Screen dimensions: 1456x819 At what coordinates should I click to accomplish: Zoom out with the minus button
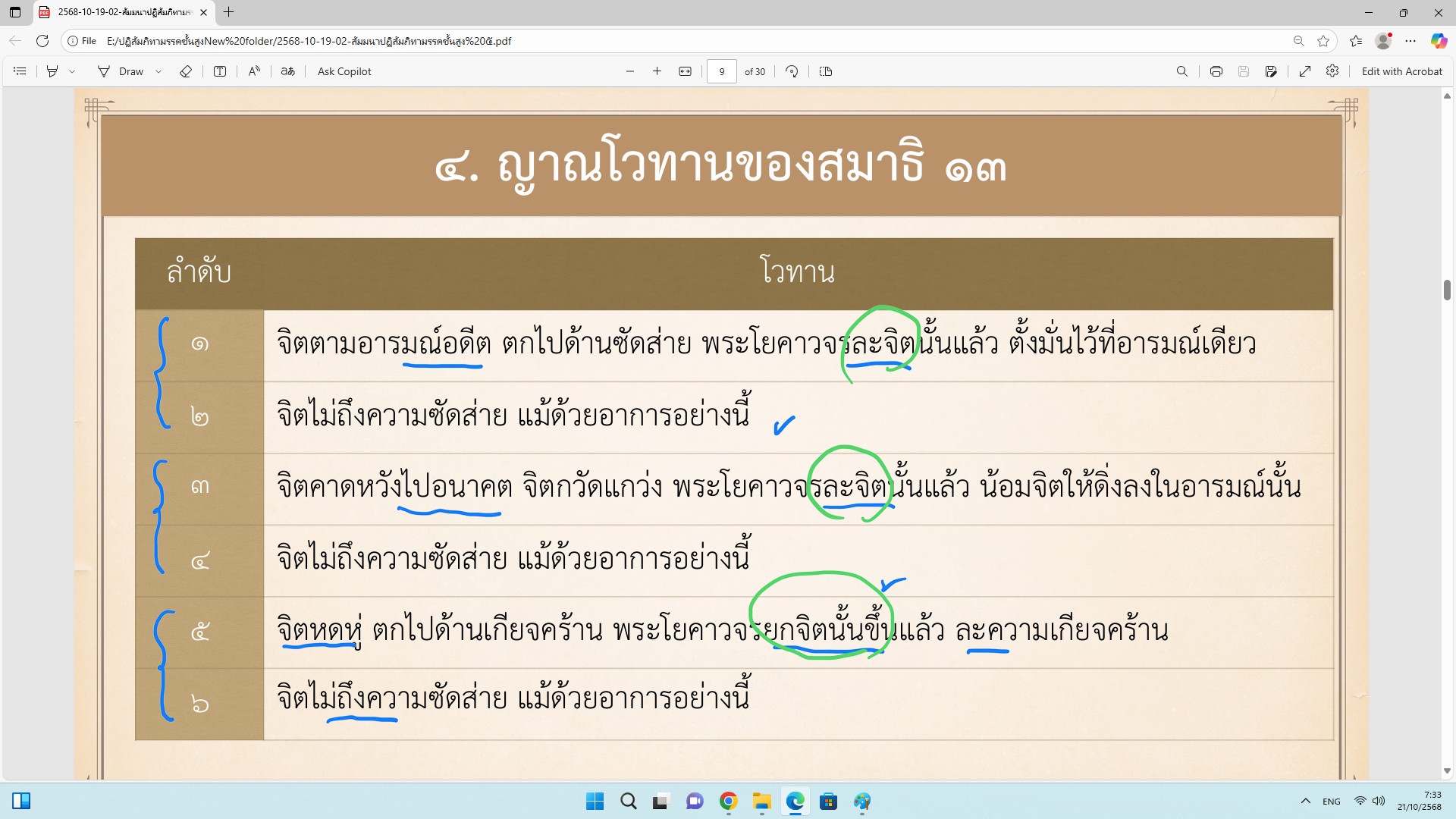[630, 71]
